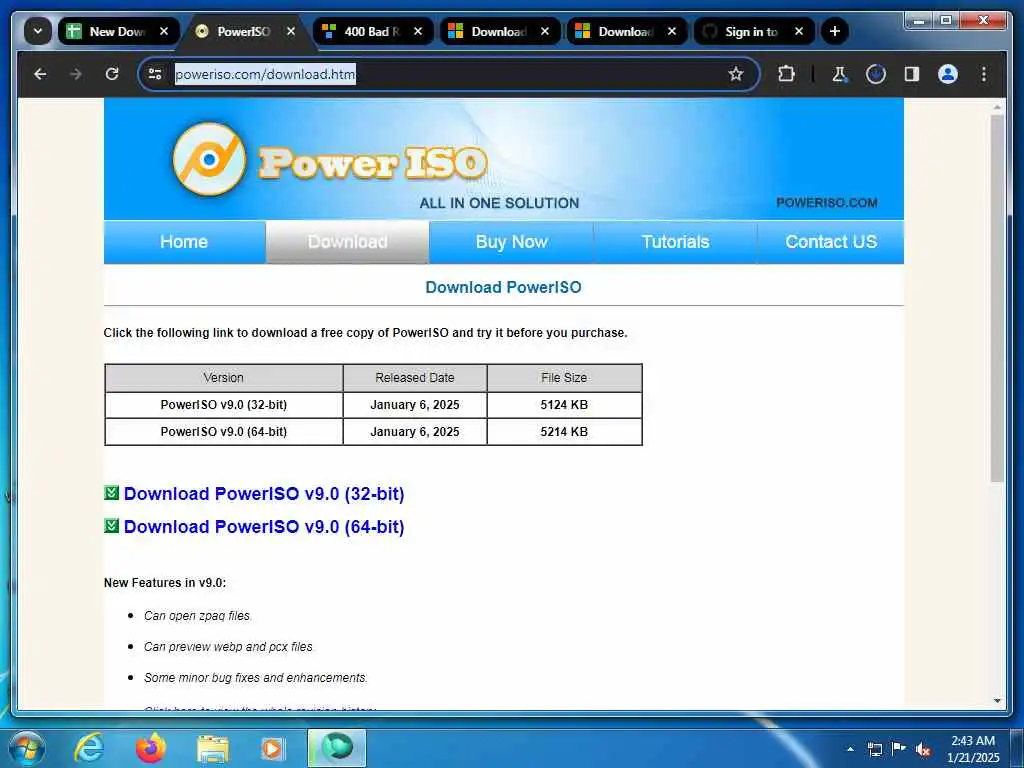
Task: Click the PowerISO v9.0 (32-bit) table cell
Action: [224, 405]
